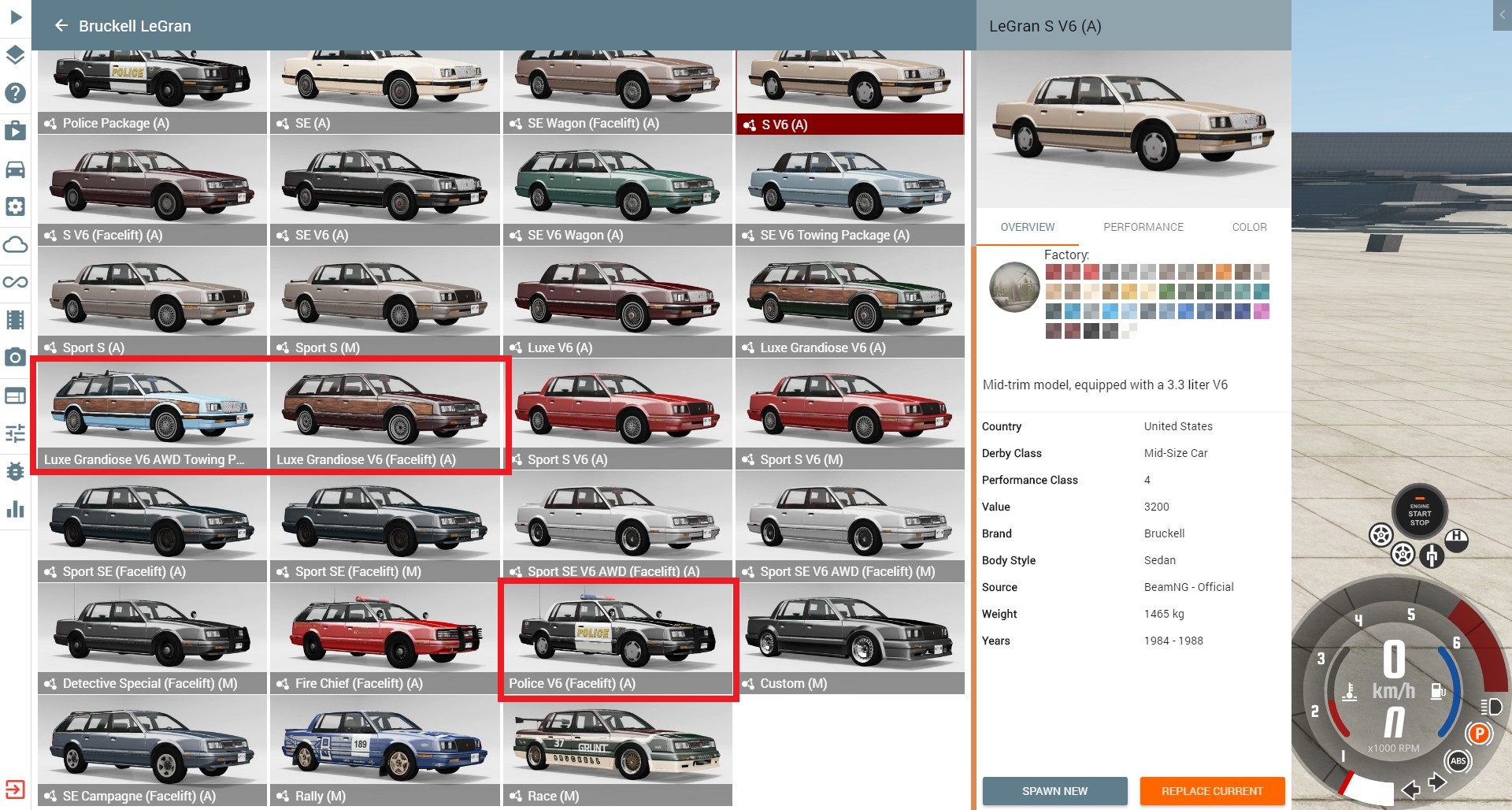
Task: Open the sliders icon in the sidebar
Action: click(x=16, y=433)
